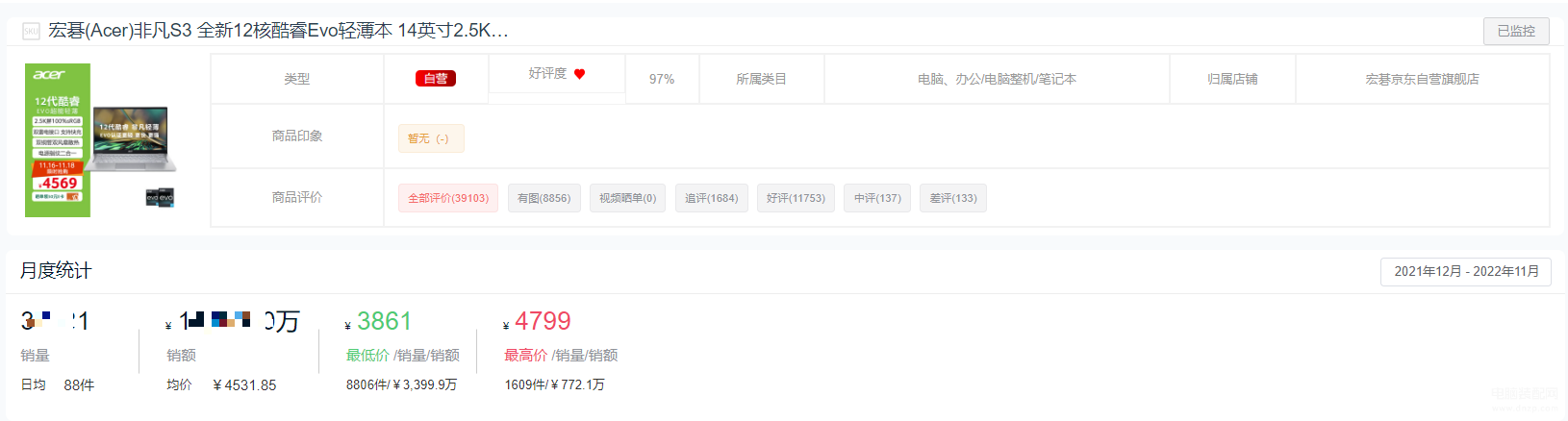Click the 已监控 monitoring button
The height and width of the screenshot is (421, 1568).
[x=1516, y=31]
